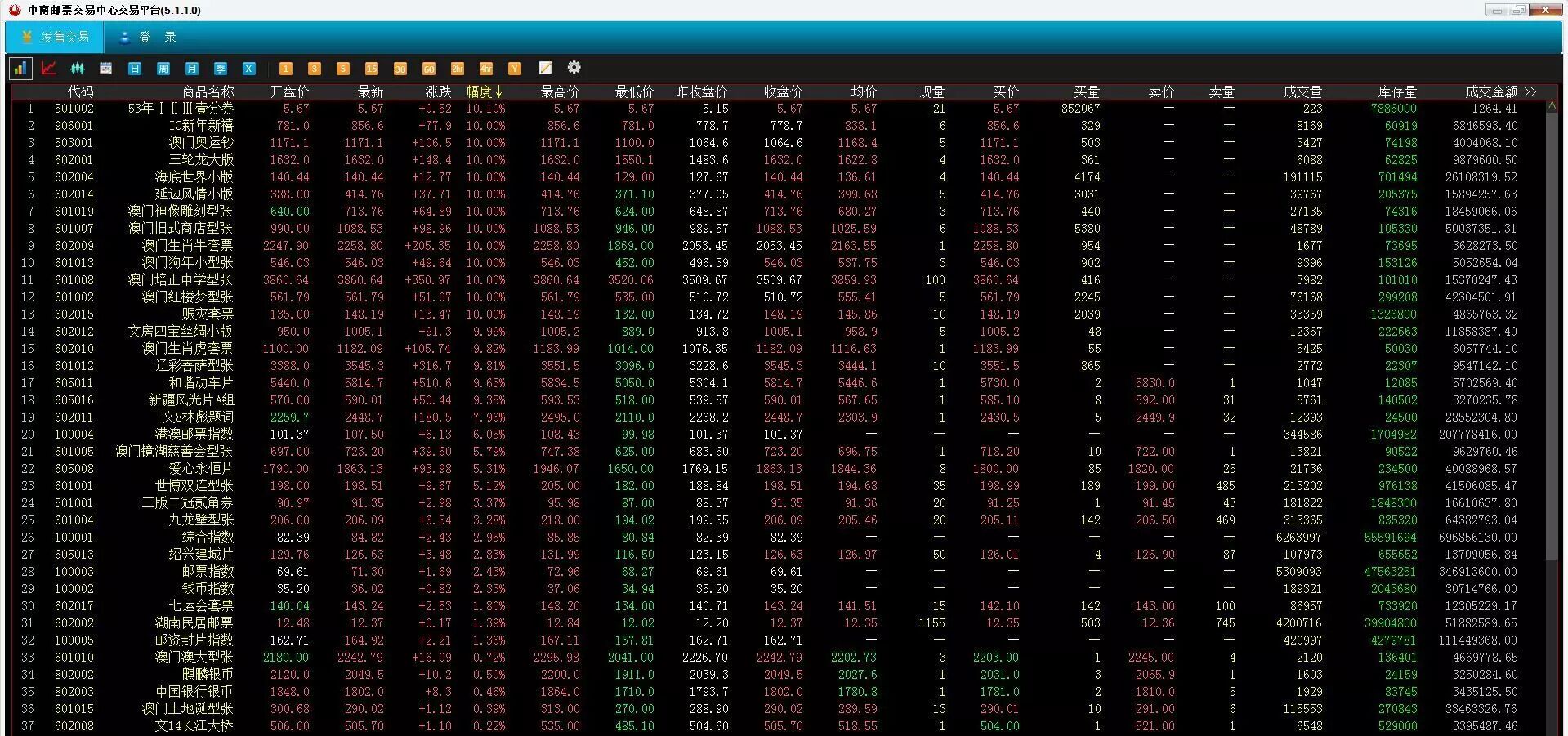Sort by the 涨跌 column header
Viewport: 1568px width, 736px height.
[x=438, y=91]
